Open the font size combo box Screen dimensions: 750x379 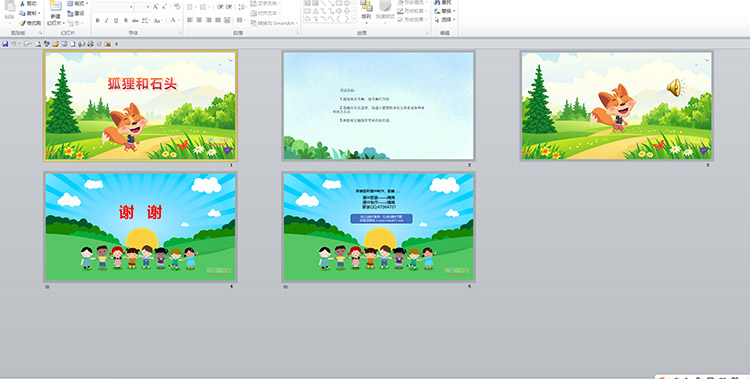(x=143, y=7)
